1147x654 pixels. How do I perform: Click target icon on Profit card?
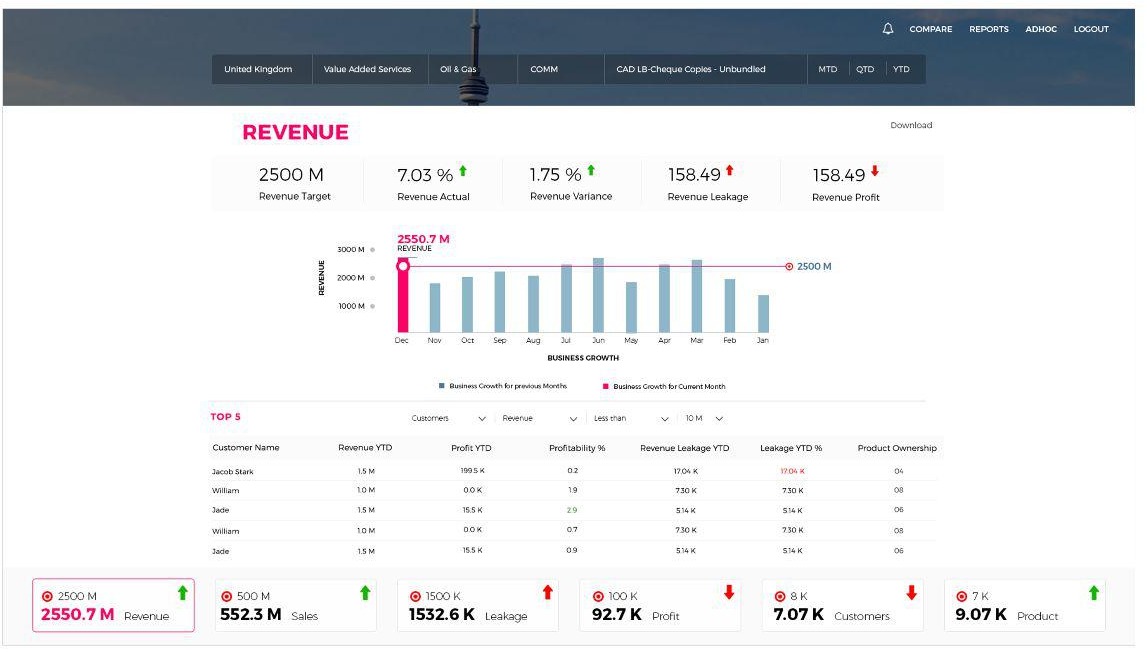point(598,597)
